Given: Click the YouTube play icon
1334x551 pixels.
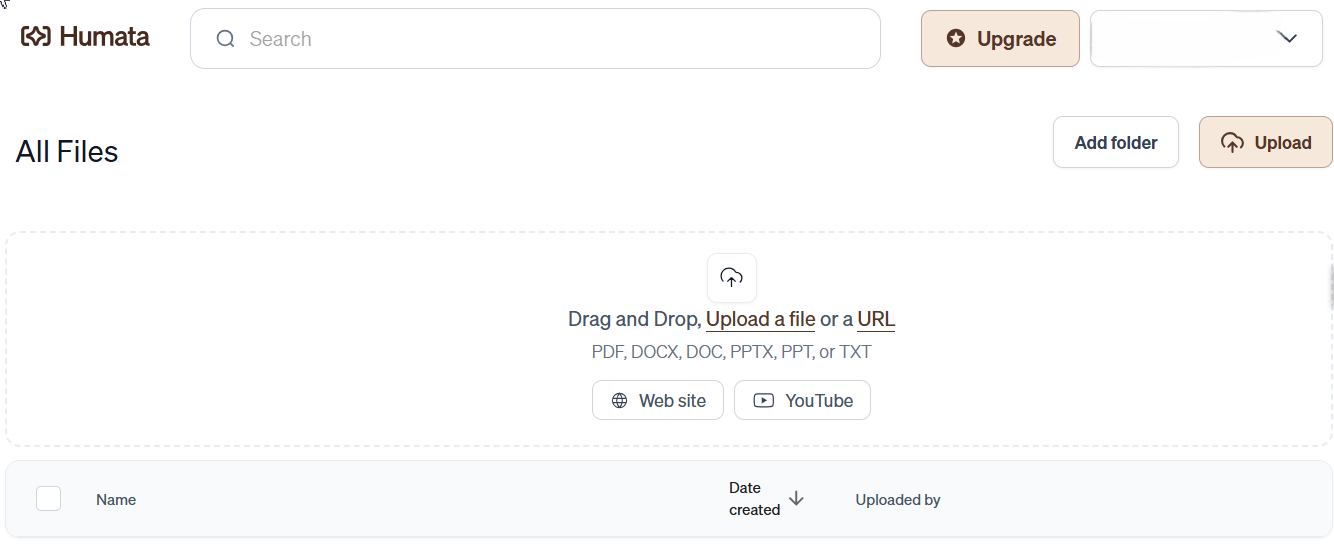Looking at the screenshot, I should point(764,400).
